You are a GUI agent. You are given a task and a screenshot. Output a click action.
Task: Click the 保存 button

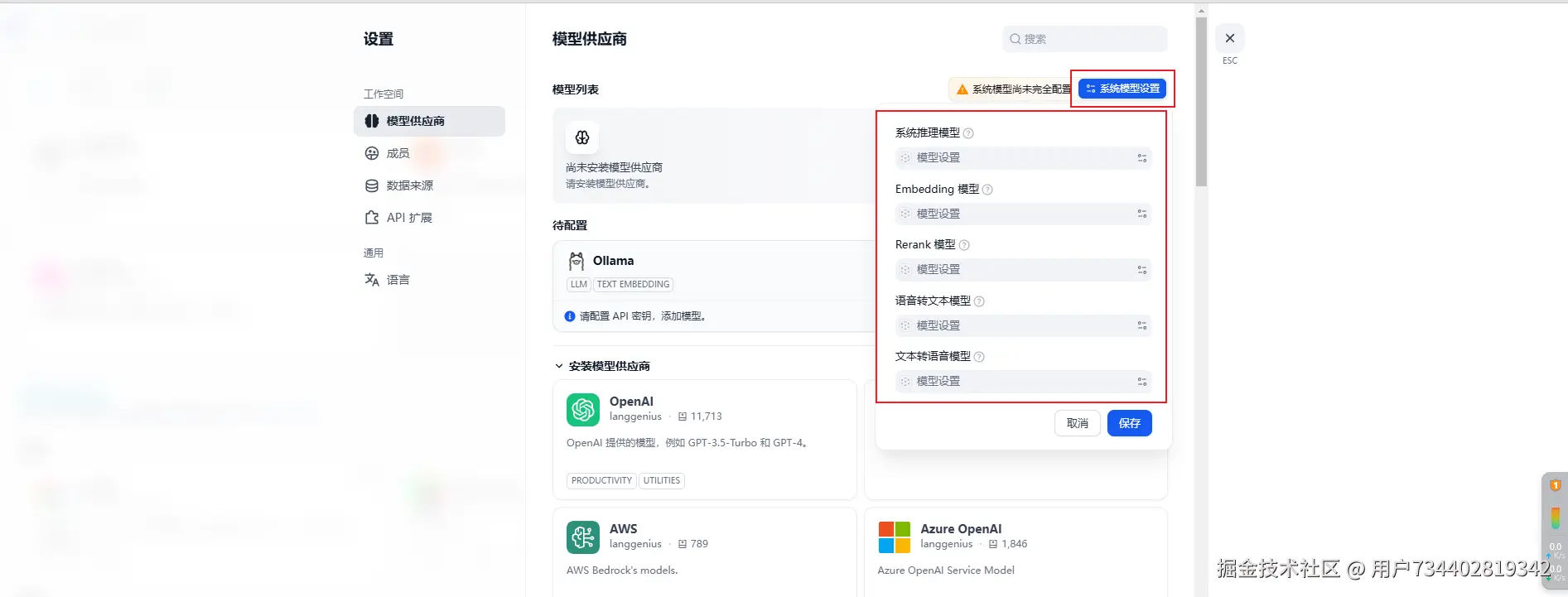(x=1129, y=423)
